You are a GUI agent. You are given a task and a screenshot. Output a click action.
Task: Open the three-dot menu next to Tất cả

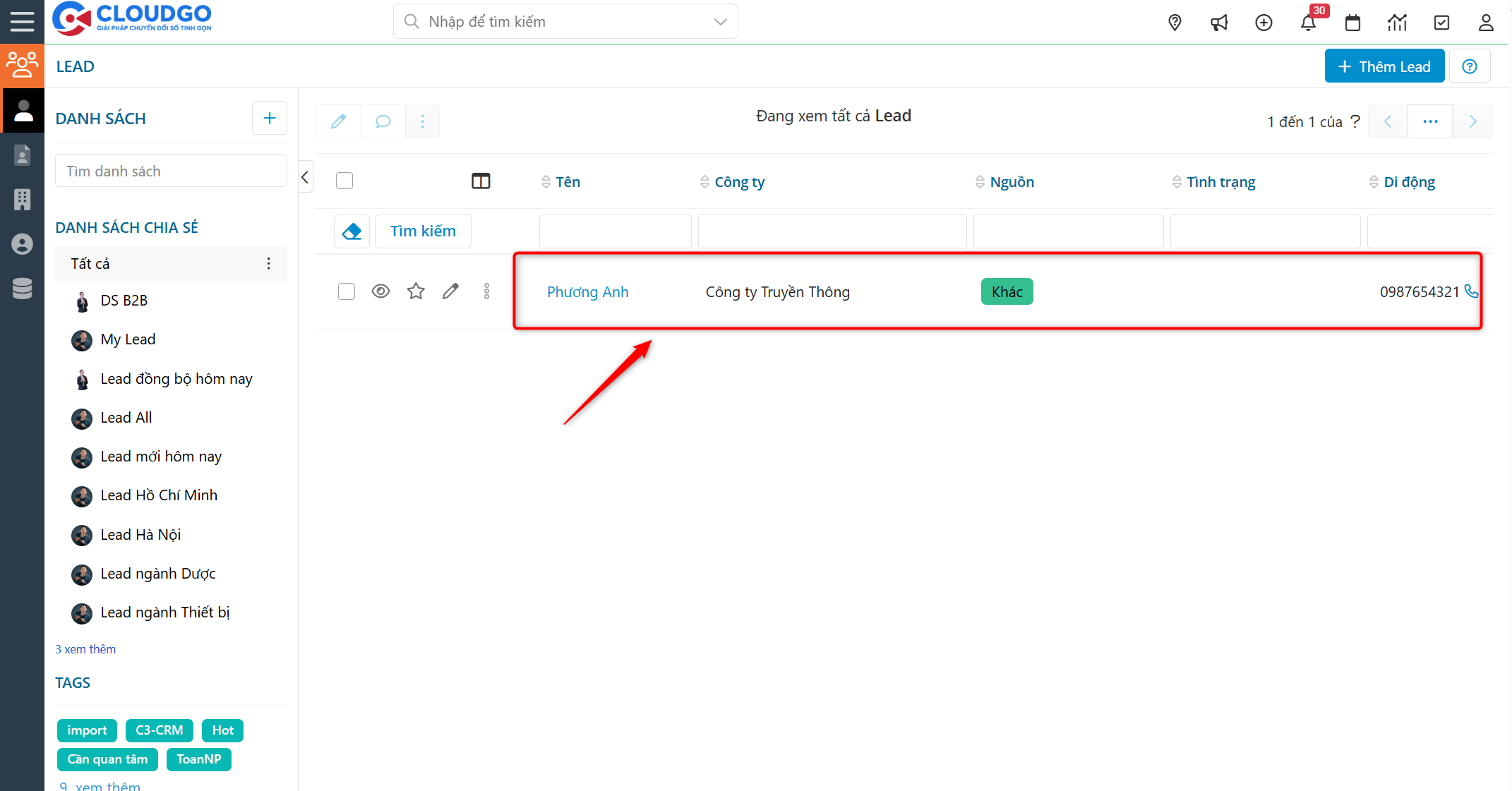pyautogui.click(x=268, y=262)
